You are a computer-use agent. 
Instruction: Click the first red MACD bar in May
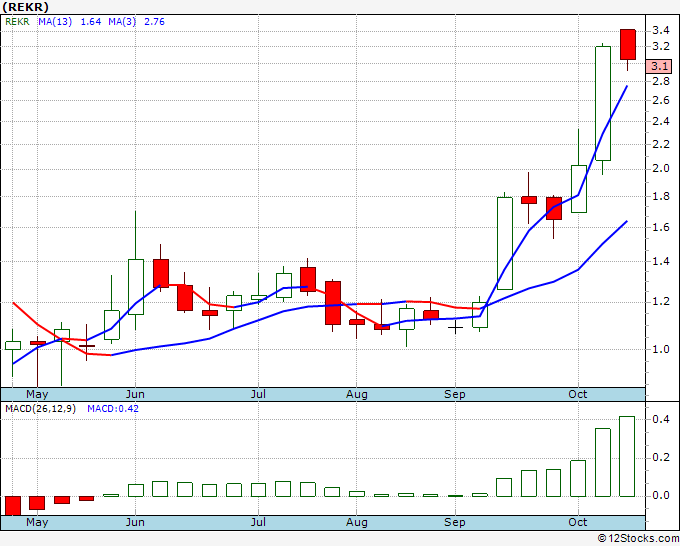tap(13, 505)
